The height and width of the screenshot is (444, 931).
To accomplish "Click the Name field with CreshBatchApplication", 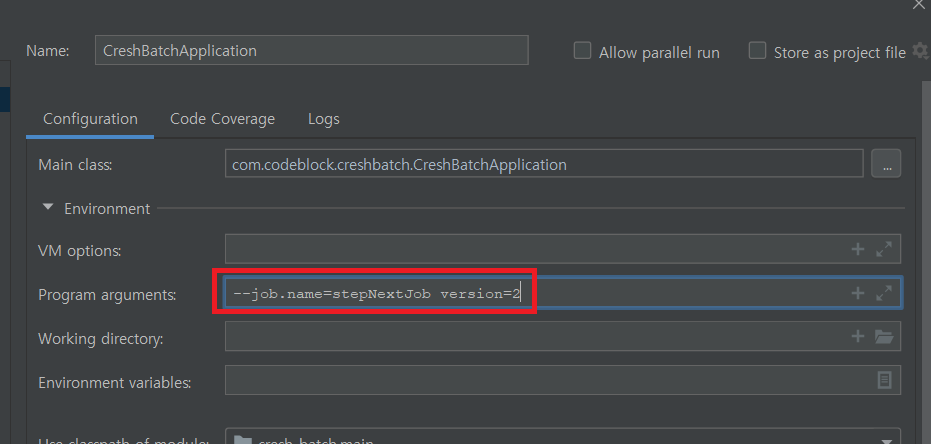I will point(311,51).
